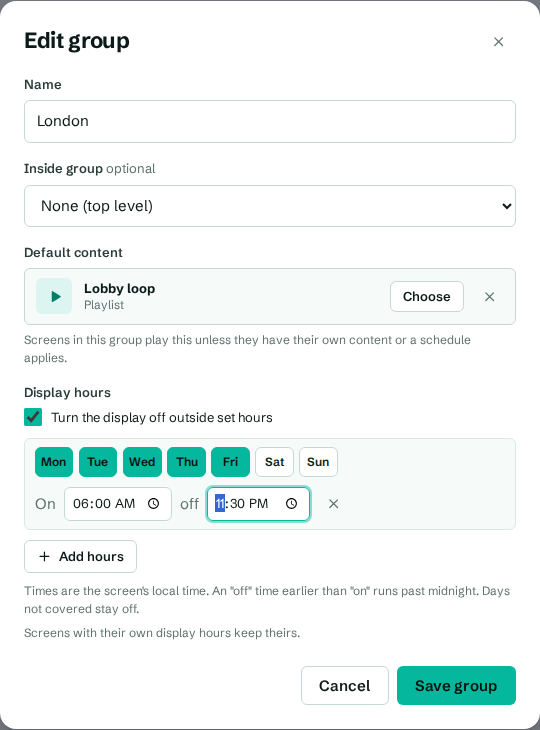Expand the None (top level) dropdown arrow

[506, 206]
